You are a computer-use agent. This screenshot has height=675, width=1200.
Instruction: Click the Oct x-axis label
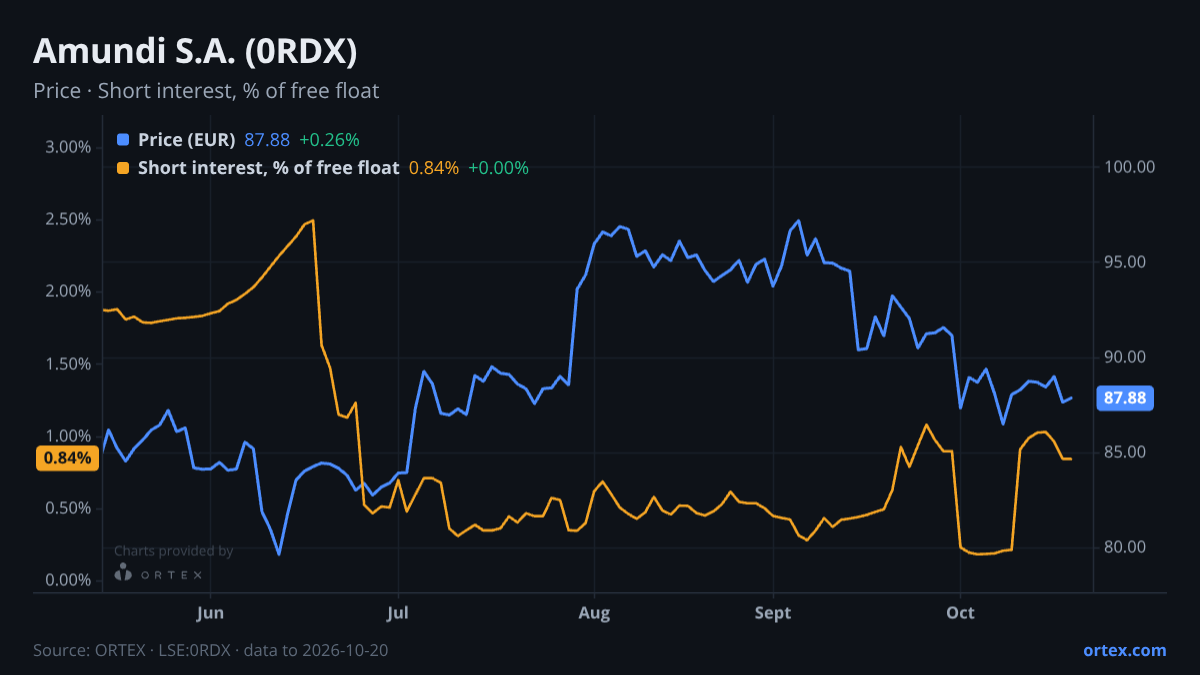[960, 612]
